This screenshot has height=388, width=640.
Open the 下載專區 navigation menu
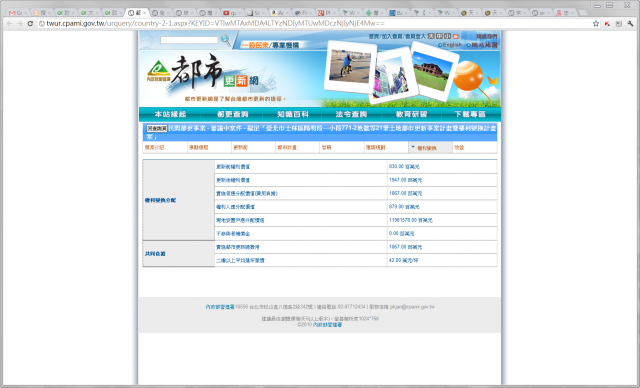coord(470,114)
